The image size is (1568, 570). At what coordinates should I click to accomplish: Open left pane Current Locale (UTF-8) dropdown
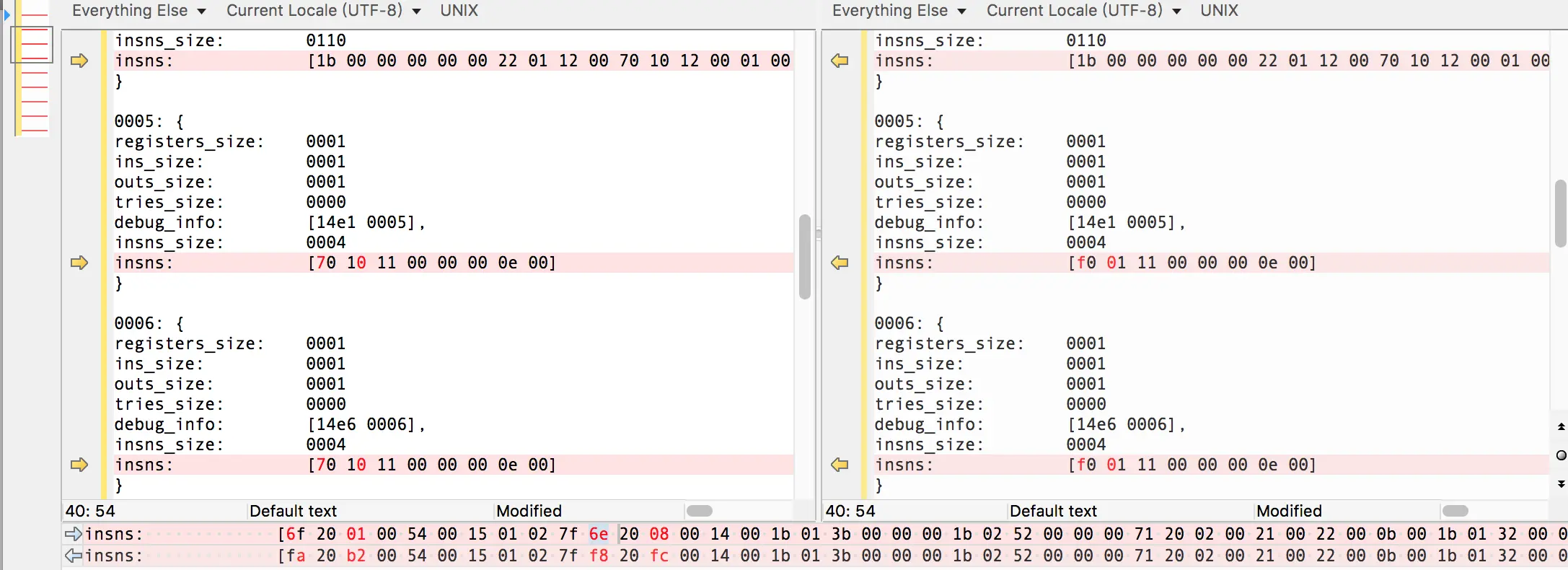click(x=324, y=10)
